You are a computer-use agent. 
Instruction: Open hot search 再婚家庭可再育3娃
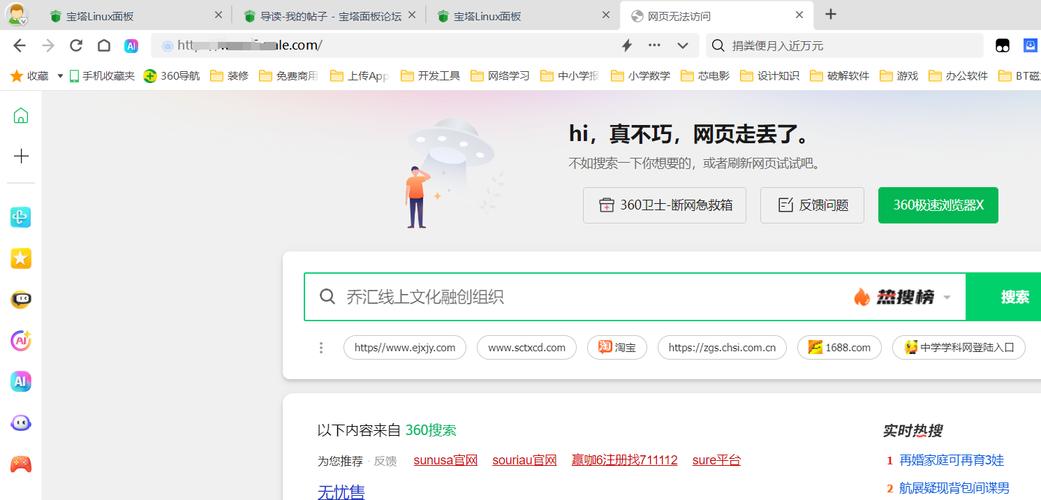click(951, 460)
